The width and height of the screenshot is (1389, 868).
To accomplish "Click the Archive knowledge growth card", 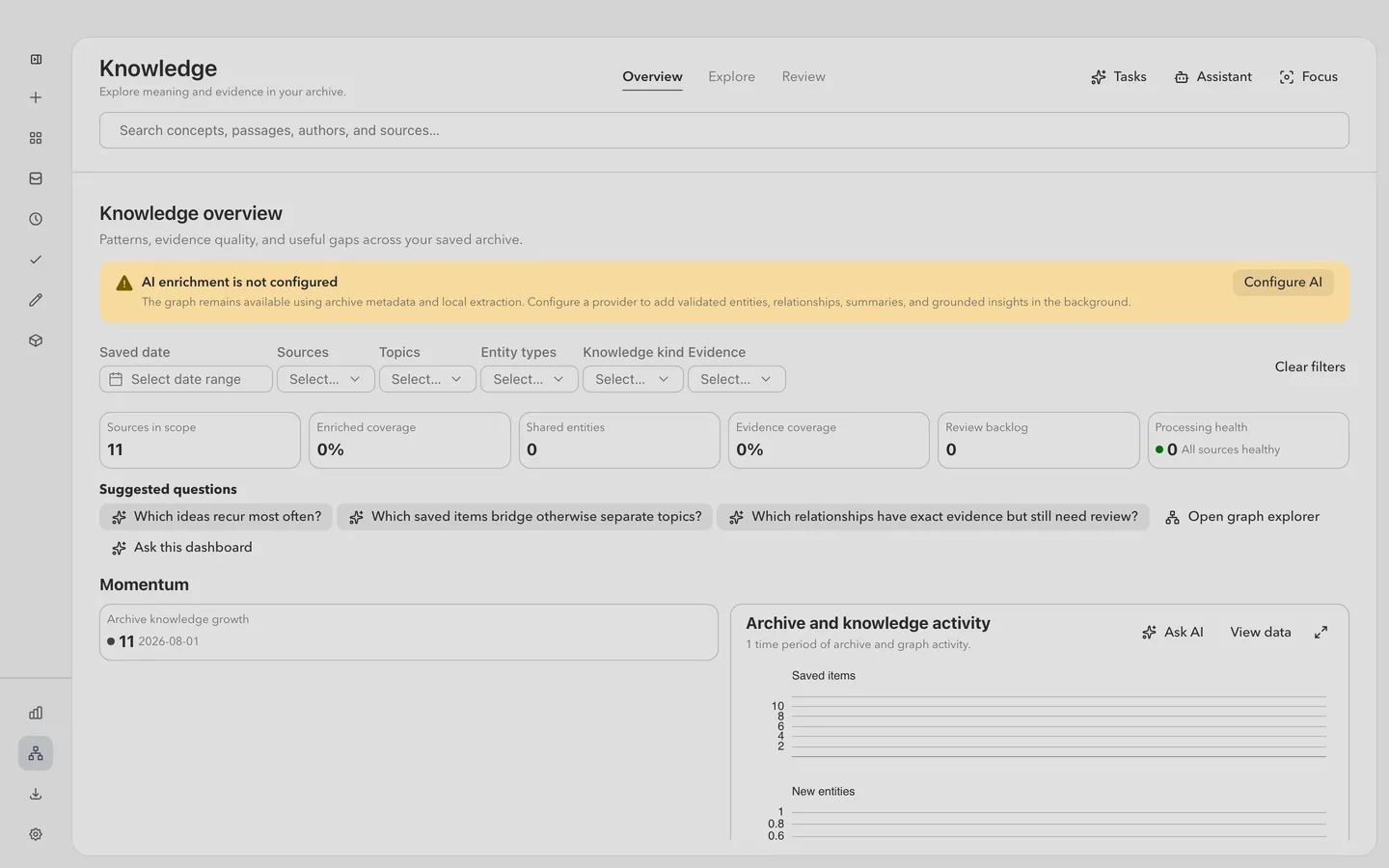I will pyautogui.click(x=408, y=633).
